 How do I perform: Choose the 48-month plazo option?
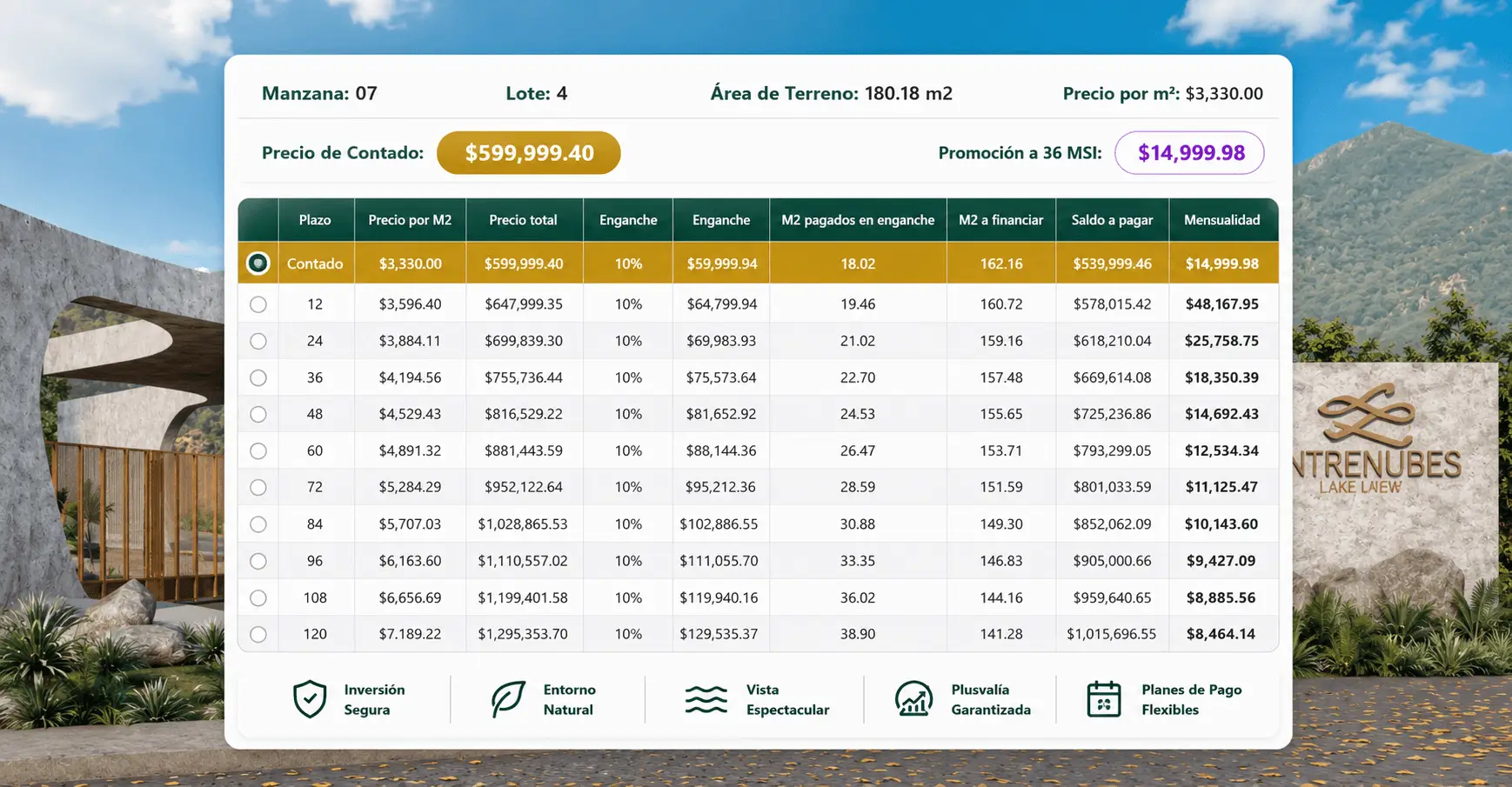[258, 414]
